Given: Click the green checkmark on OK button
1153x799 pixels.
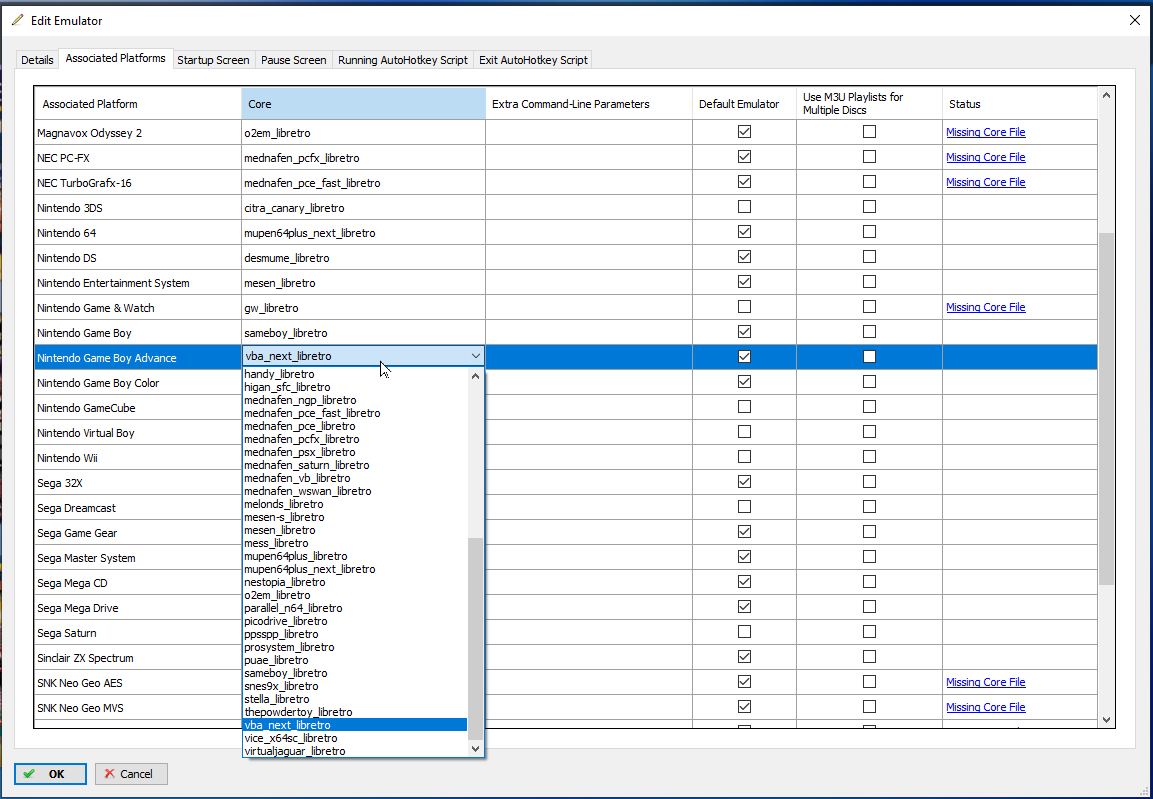Looking at the screenshot, I should 29,774.
